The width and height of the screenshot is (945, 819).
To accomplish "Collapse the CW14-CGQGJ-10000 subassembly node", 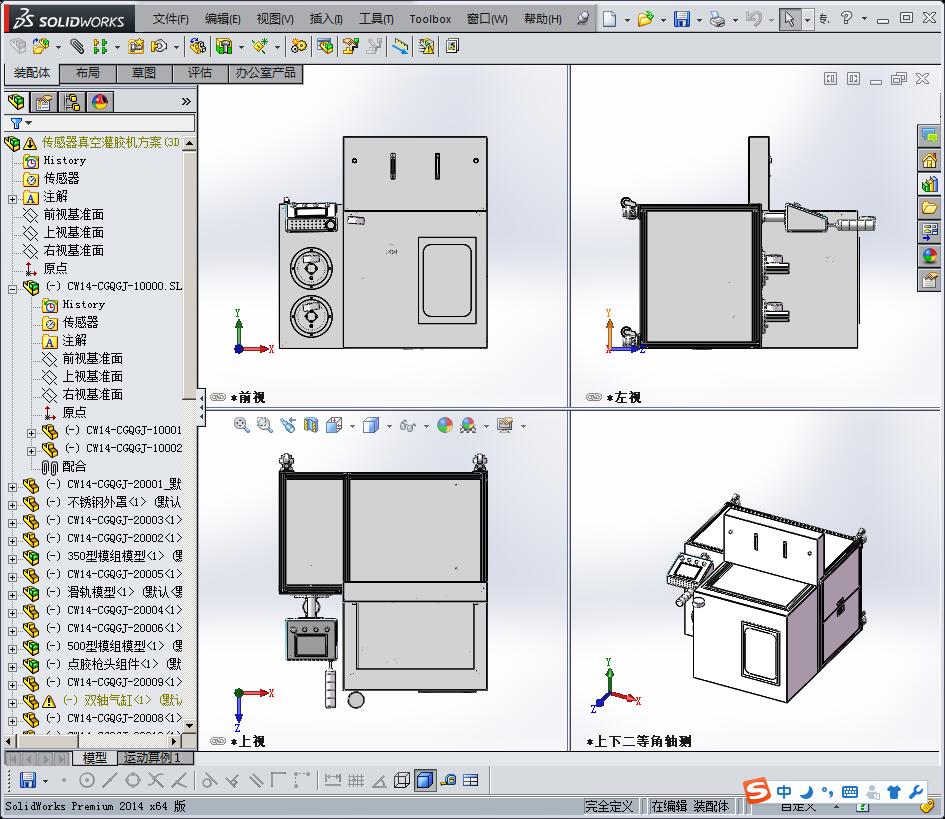I will pos(13,289).
